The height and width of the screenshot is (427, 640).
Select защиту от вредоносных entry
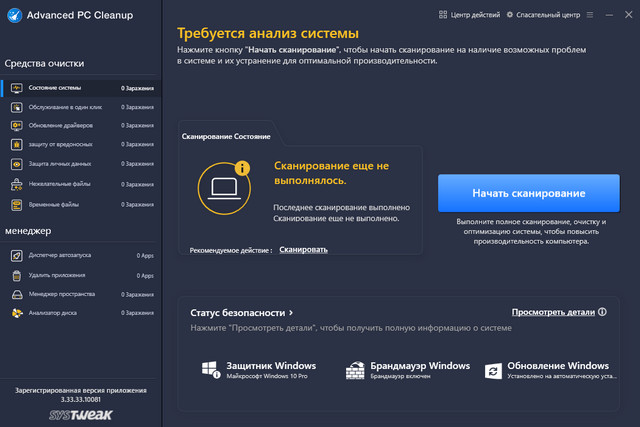(82, 145)
